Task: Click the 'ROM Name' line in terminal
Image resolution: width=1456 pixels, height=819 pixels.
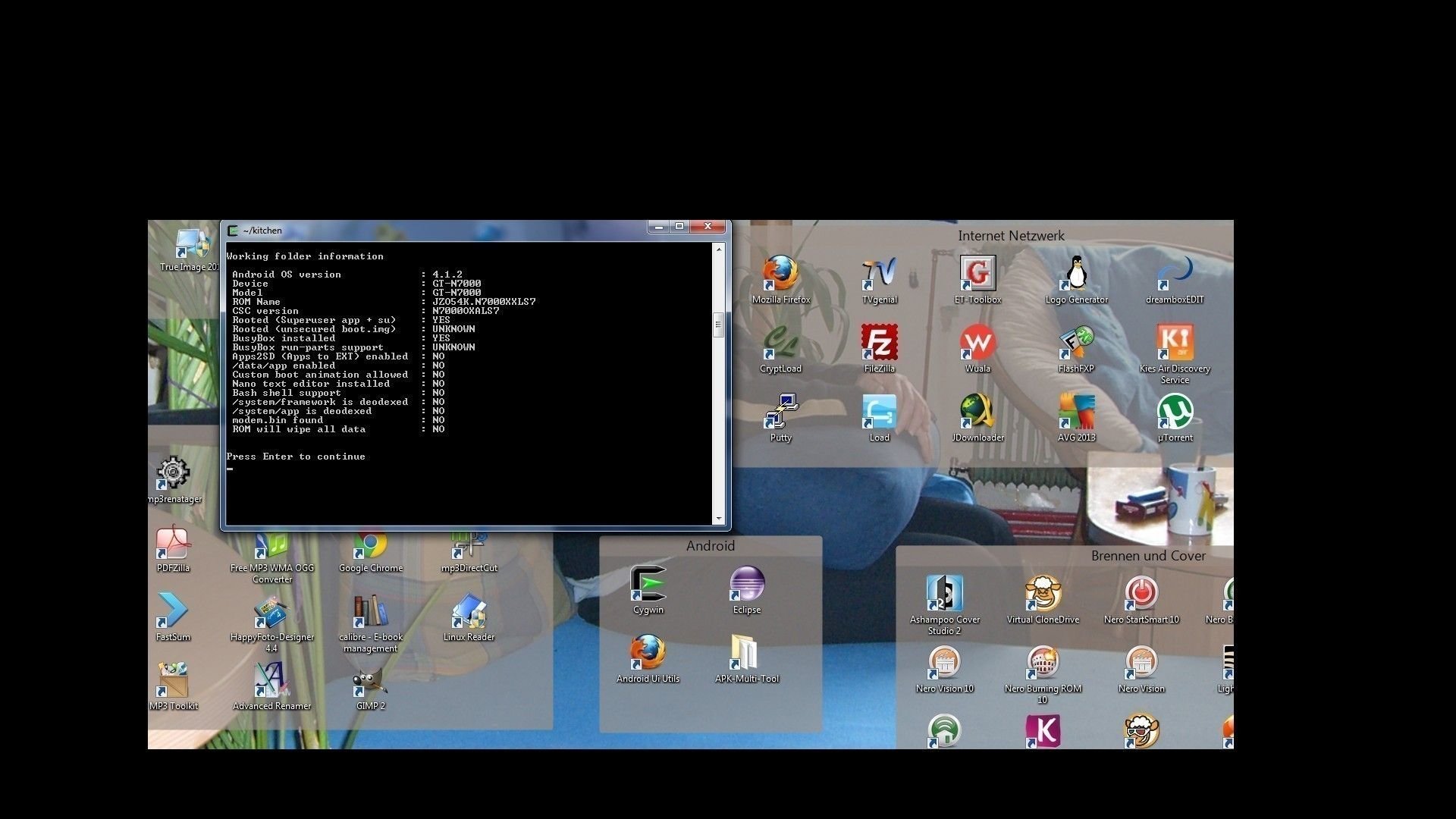Action: pyautogui.click(x=384, y=302)
